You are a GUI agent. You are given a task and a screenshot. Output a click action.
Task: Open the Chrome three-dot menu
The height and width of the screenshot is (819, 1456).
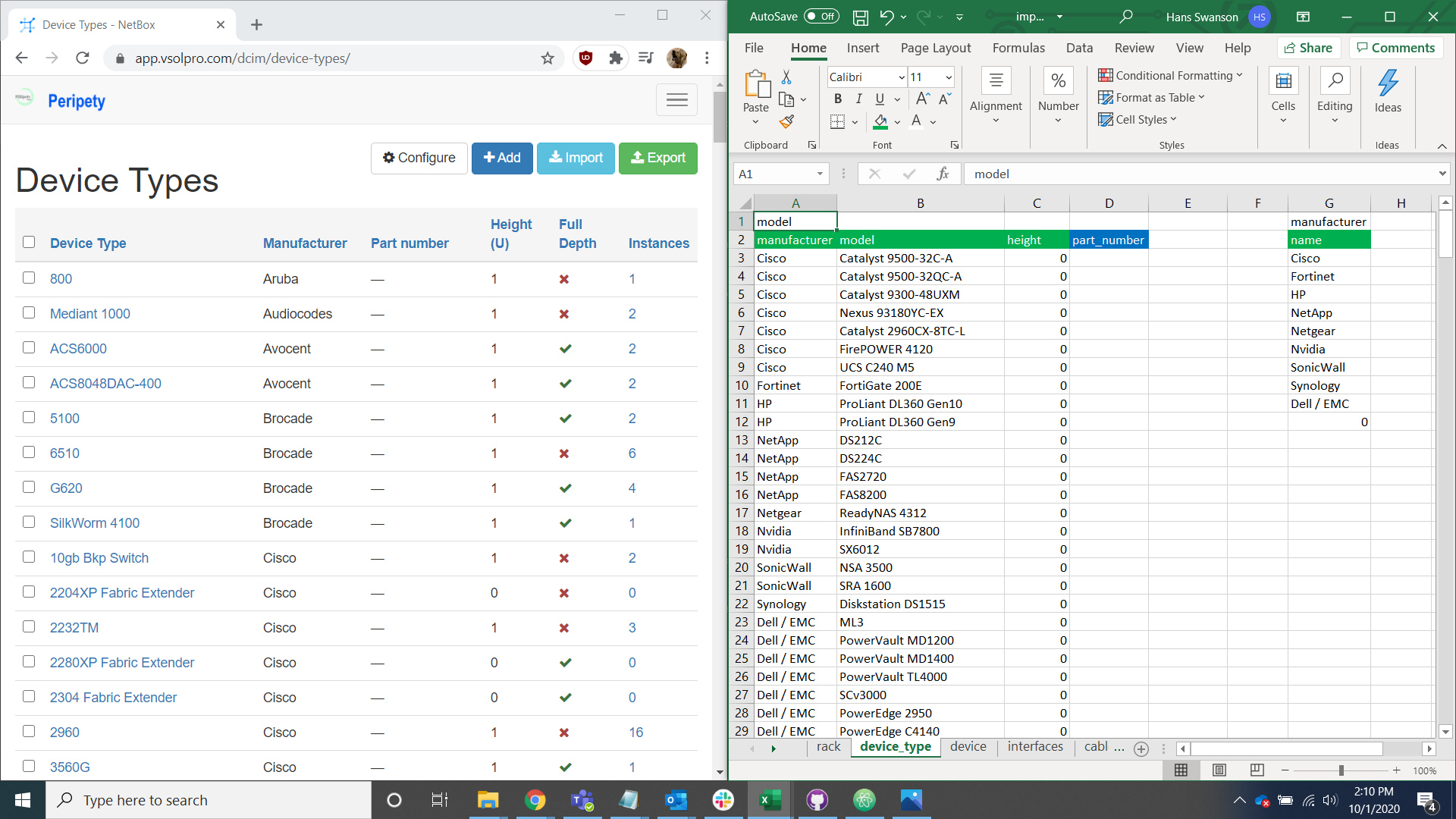click(707, 58)
